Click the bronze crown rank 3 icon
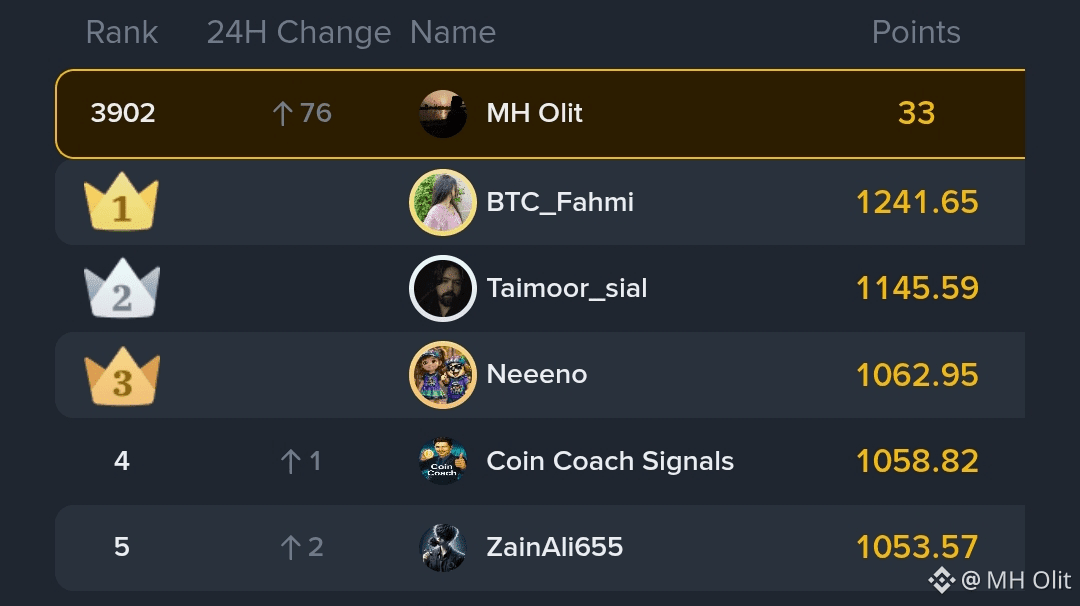 (x=121, y=376)
